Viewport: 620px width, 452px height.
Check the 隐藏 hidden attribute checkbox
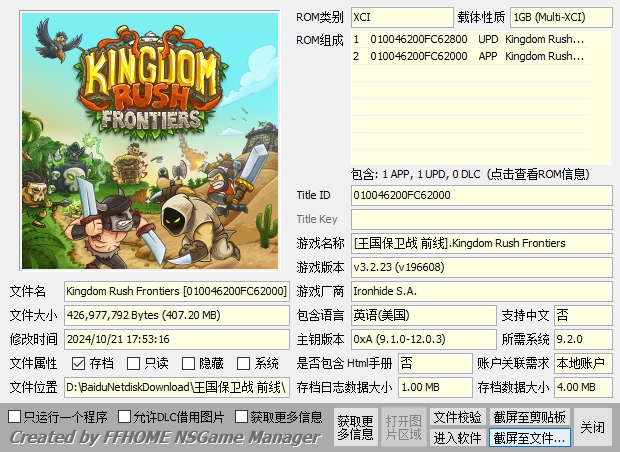187,364
